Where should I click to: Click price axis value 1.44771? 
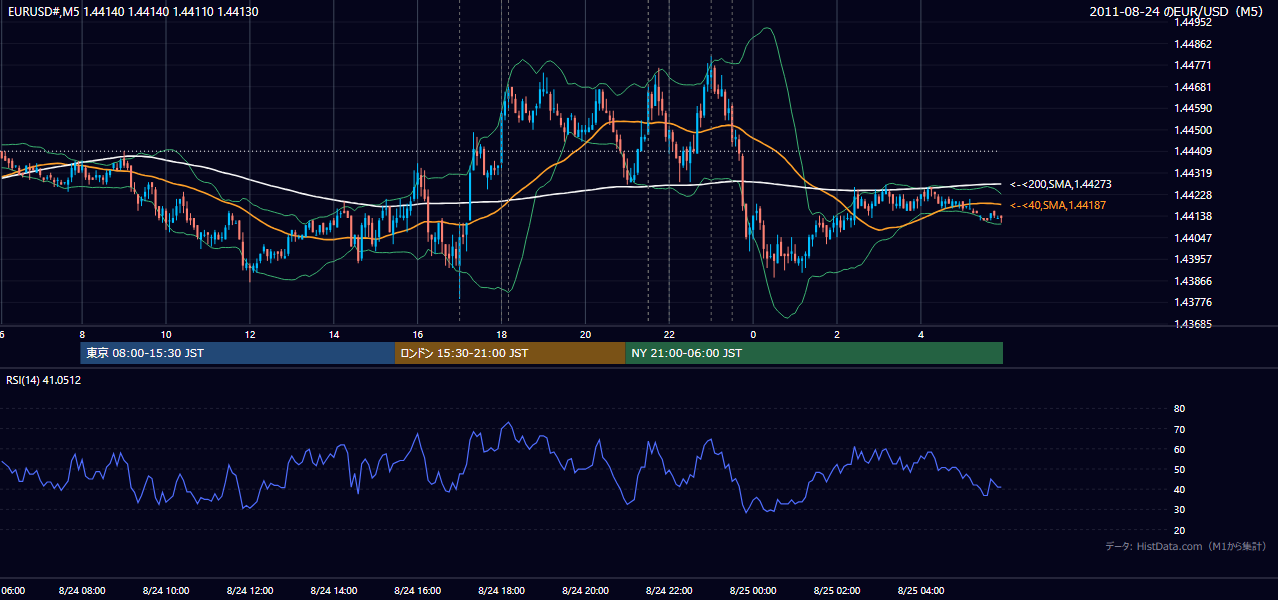click(1194, 65)
